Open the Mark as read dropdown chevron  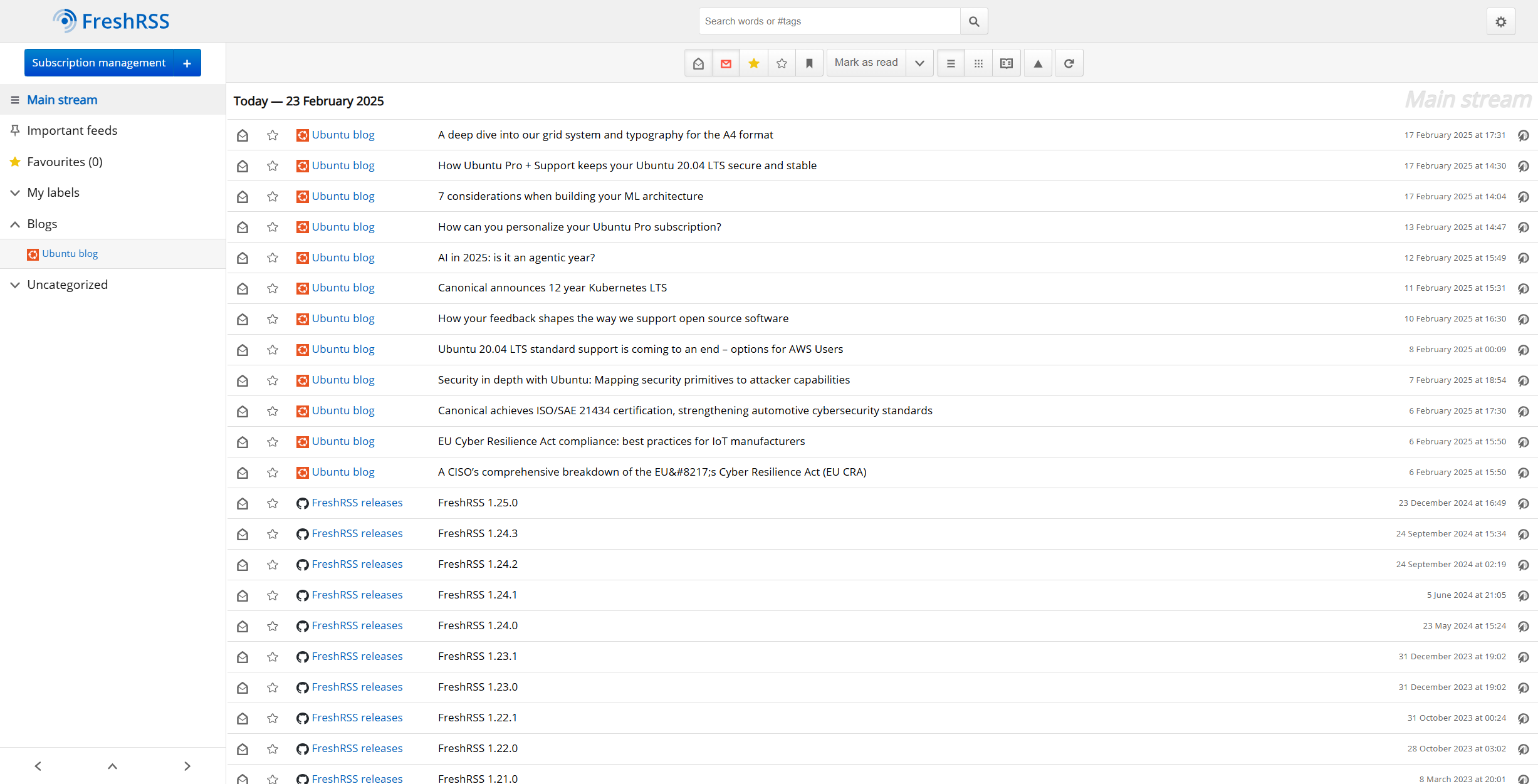coord(919,63)
